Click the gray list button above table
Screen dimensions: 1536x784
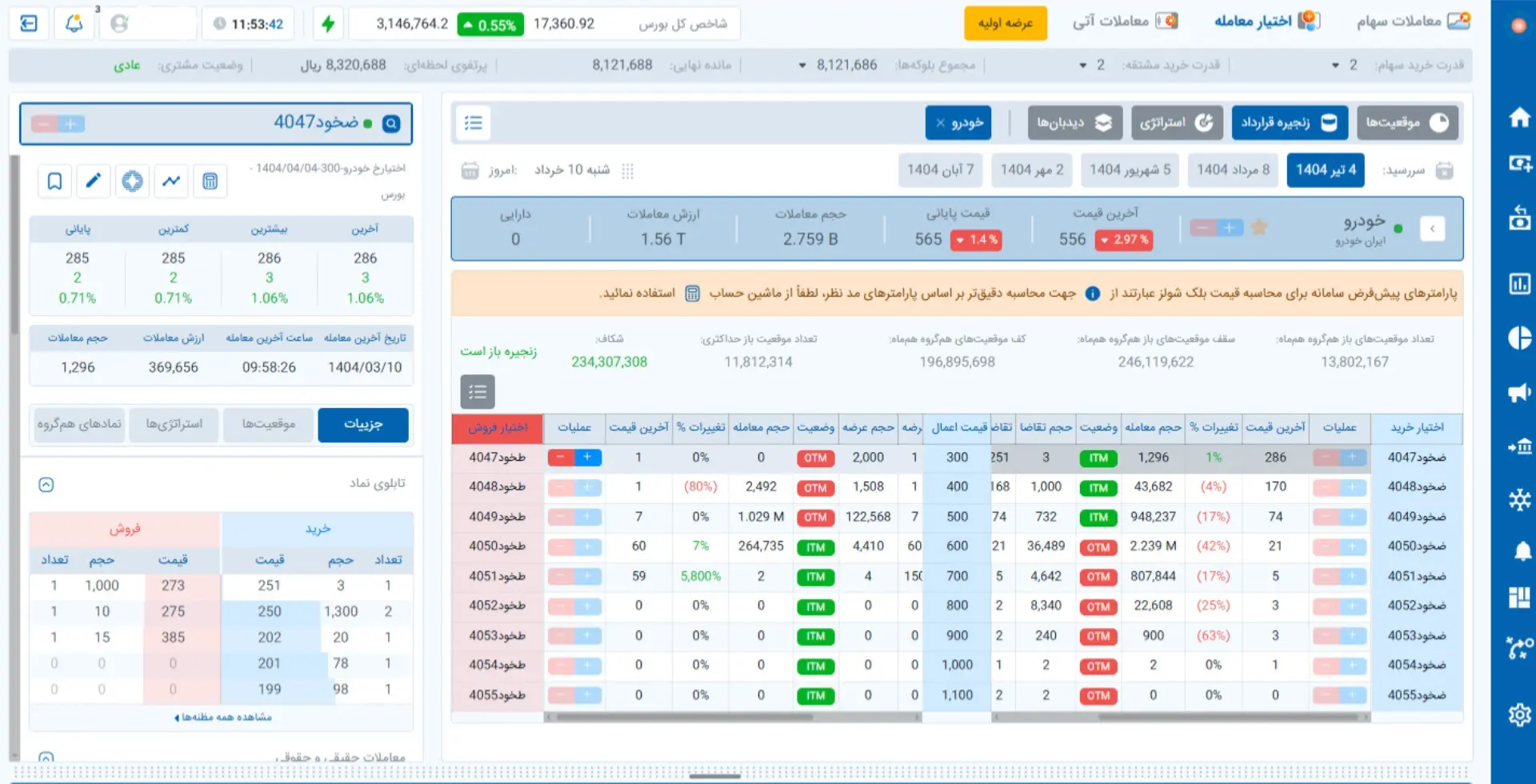coord(478,391)
